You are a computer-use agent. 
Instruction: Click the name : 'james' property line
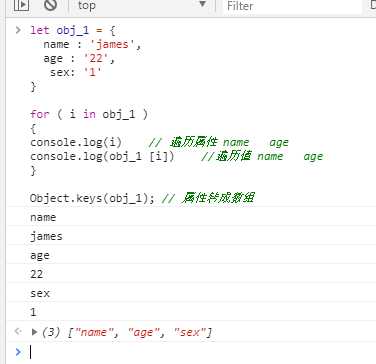pos(92,44)
